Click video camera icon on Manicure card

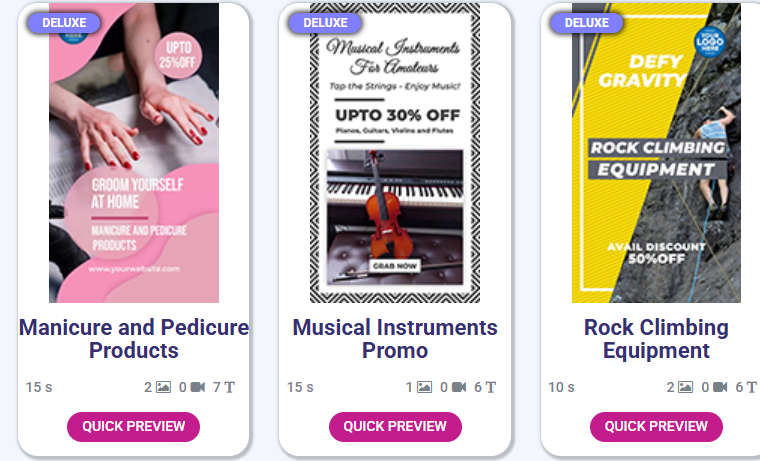[x=197, y=387]
